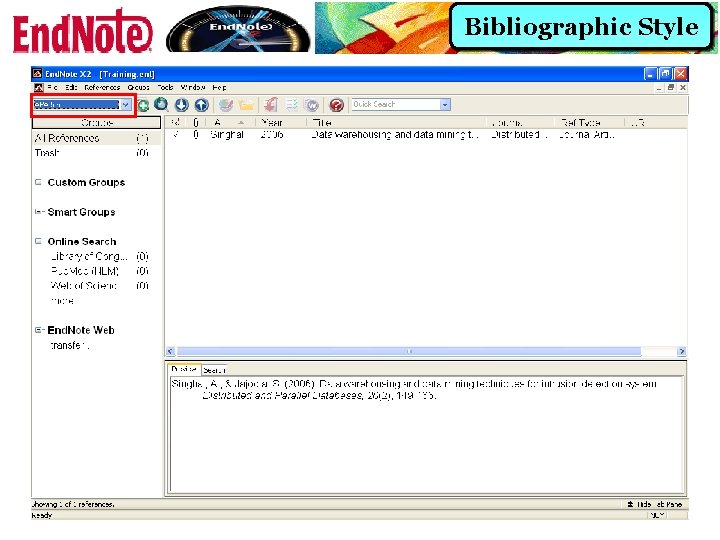This screenshot has height=540, width=720.
Task: Open the Quick Search dropdown arrow
Action: point(445,105)
